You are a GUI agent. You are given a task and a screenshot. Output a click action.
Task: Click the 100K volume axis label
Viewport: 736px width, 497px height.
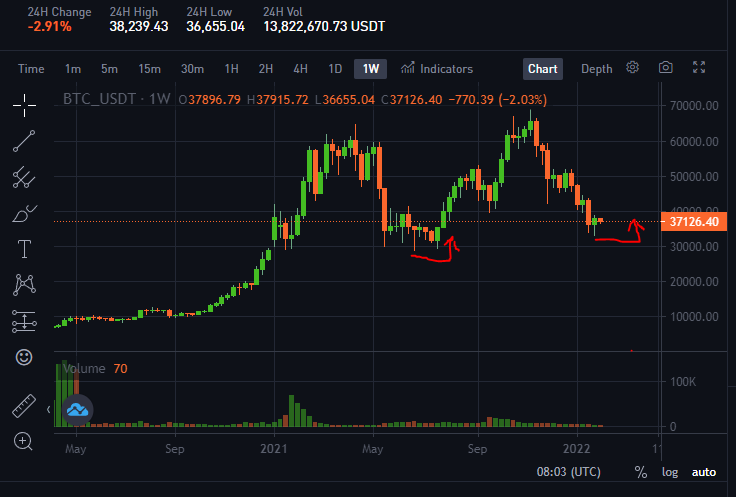(x=683, y=382)
